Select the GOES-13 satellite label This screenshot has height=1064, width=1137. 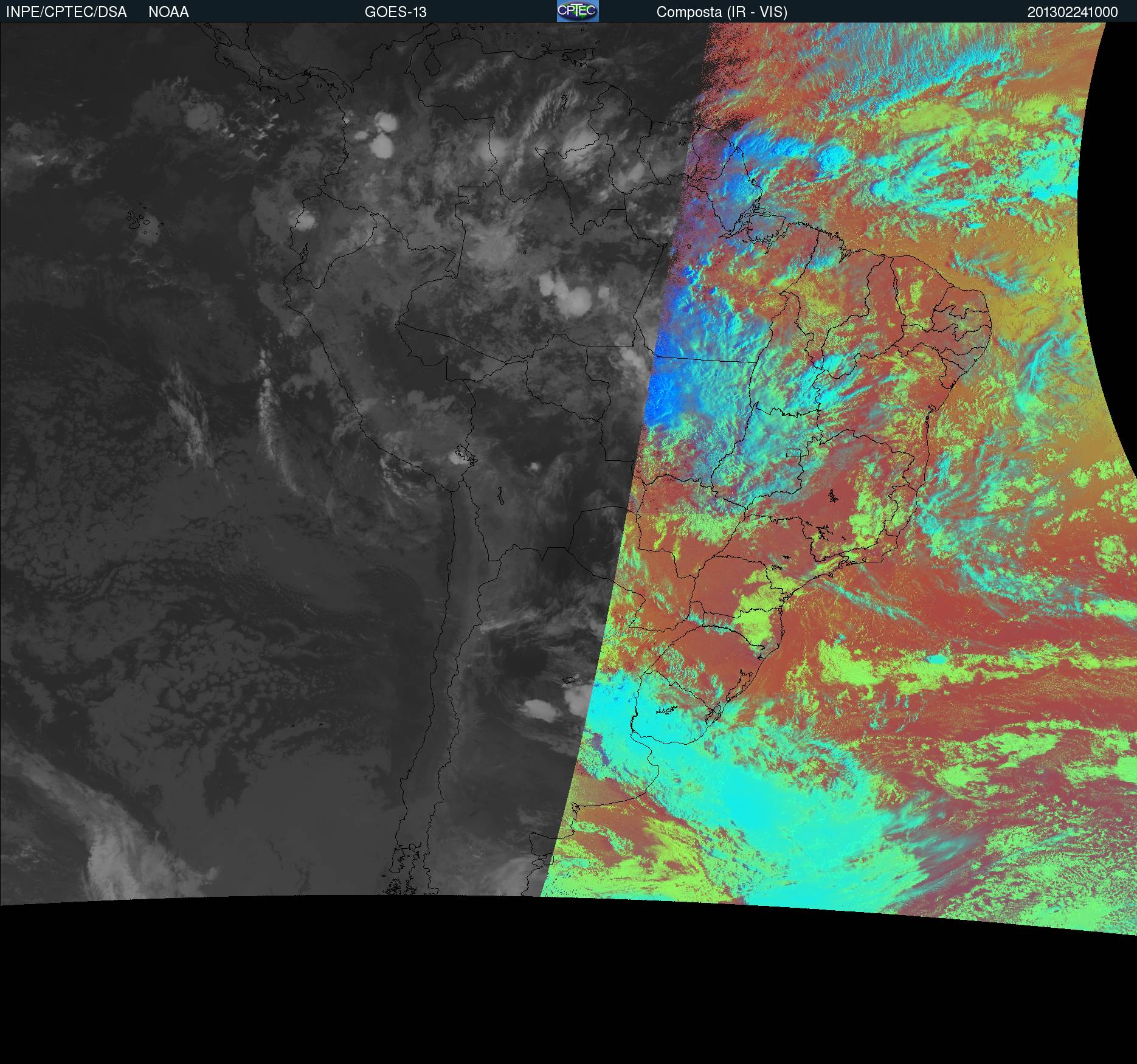click(x=396, y=12)
